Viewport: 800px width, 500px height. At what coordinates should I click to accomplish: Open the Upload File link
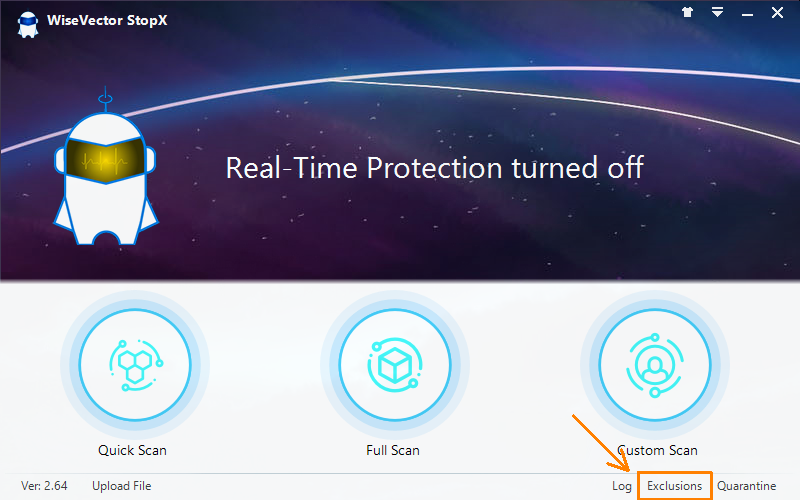(x=121, y=486)
